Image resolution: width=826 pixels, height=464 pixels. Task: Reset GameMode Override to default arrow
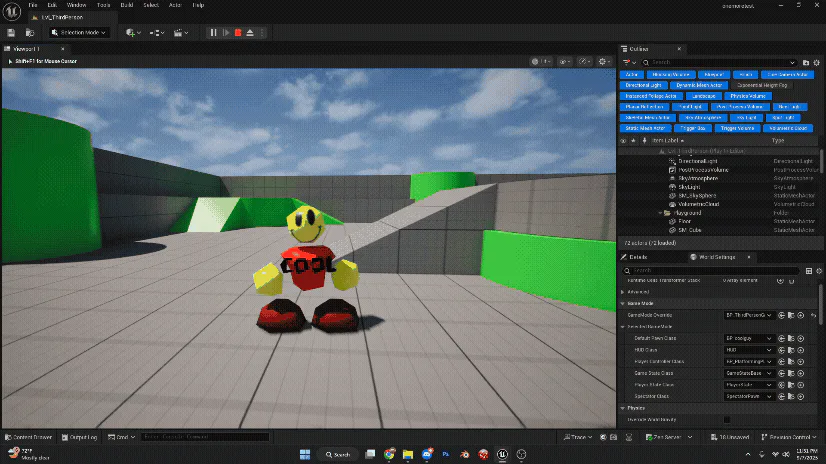814,315
